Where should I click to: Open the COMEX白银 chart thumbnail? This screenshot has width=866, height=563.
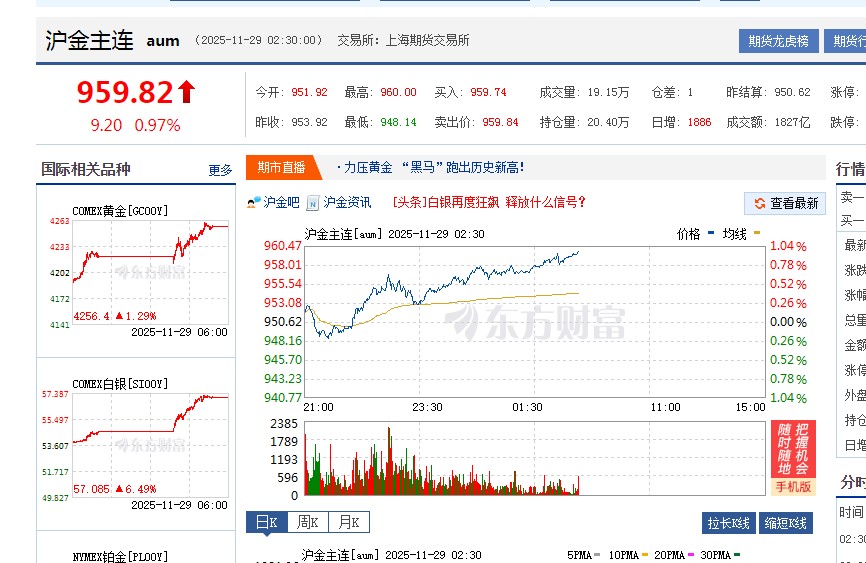[x=150, y=445]
